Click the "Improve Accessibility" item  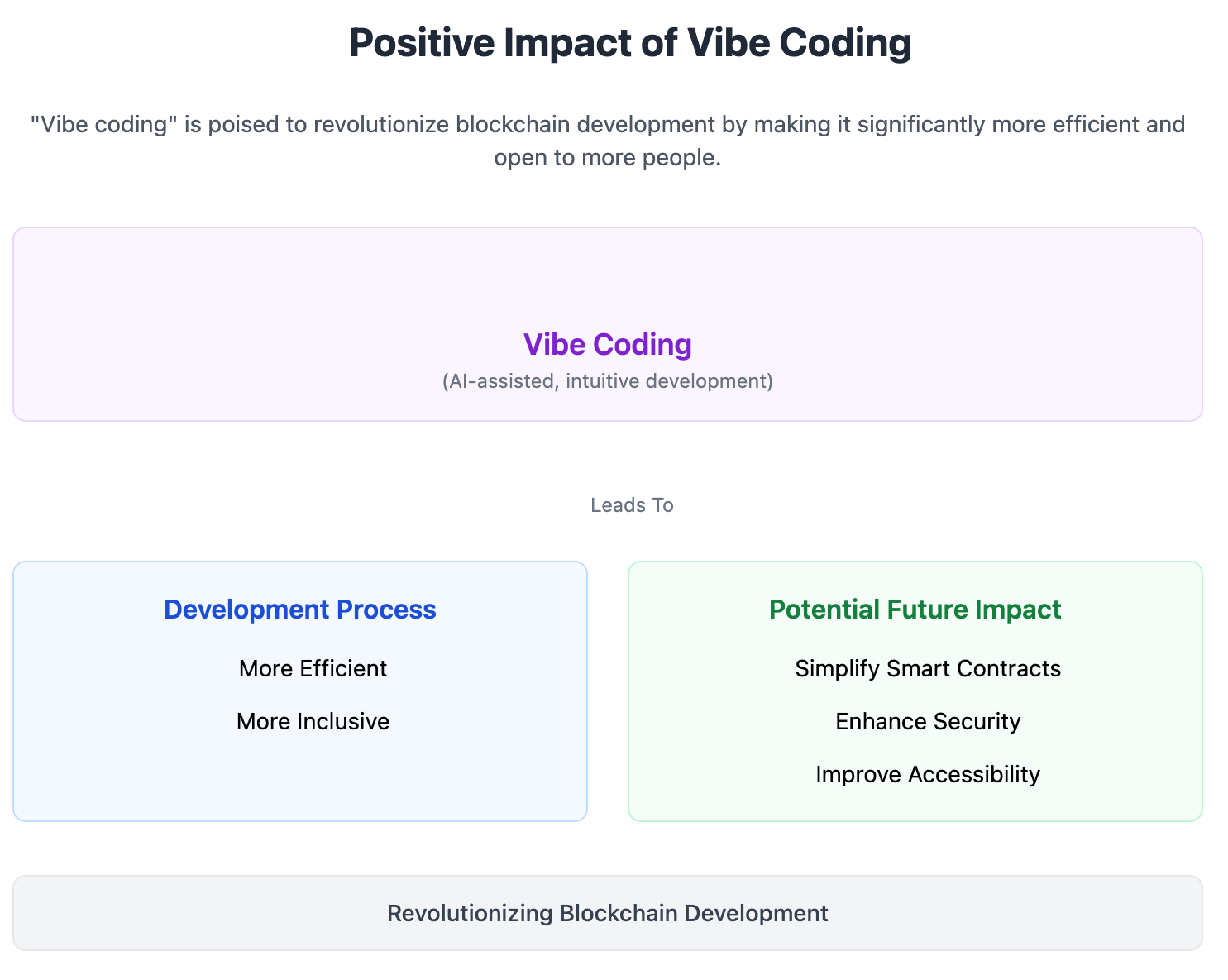pyautogui.click(x=928, y=774)
